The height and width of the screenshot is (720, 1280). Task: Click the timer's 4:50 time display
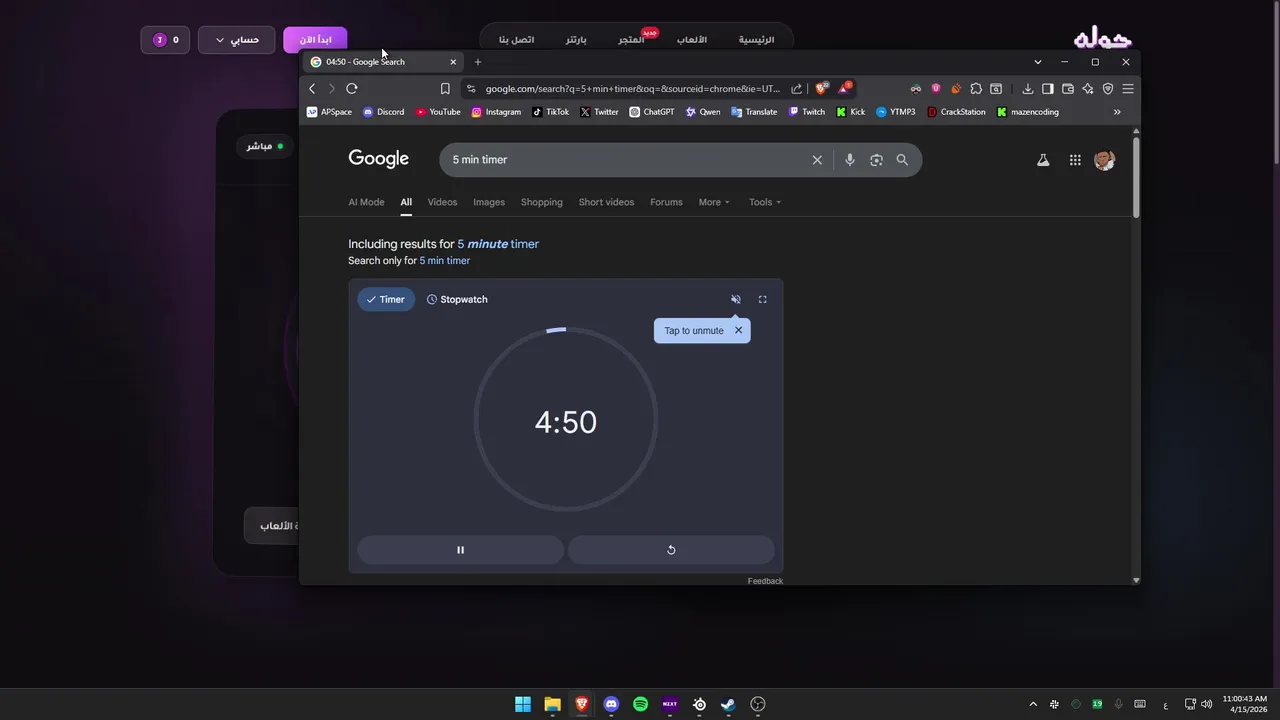[x=566, y=422]
